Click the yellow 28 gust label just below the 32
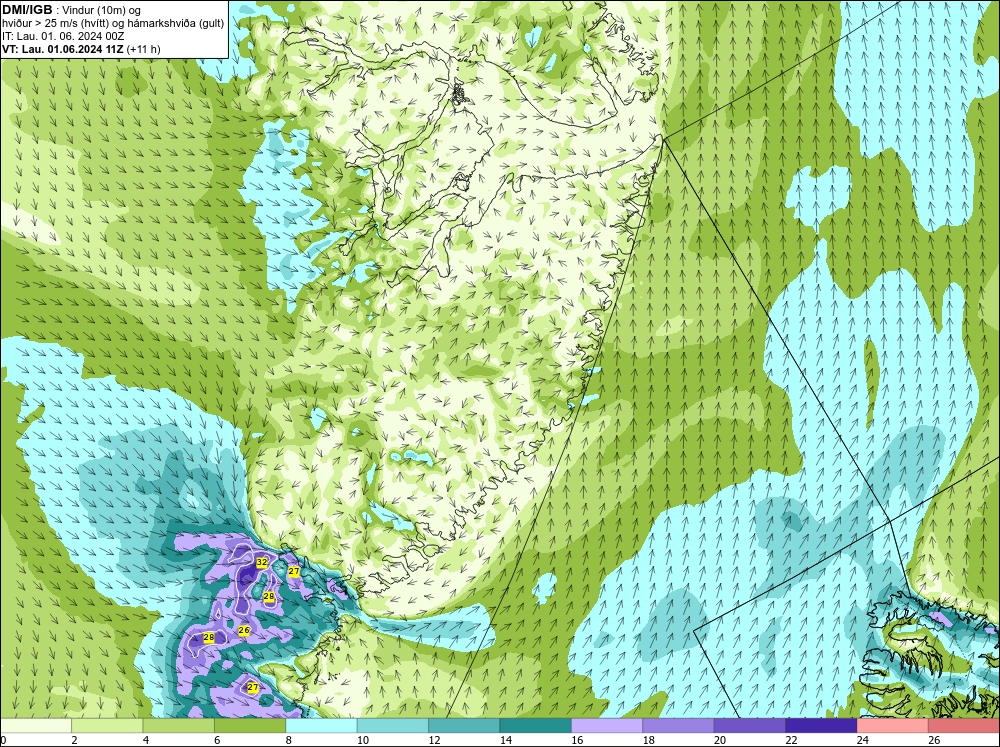Screen dimensions: 1000x747 click(x=269, y=596)
